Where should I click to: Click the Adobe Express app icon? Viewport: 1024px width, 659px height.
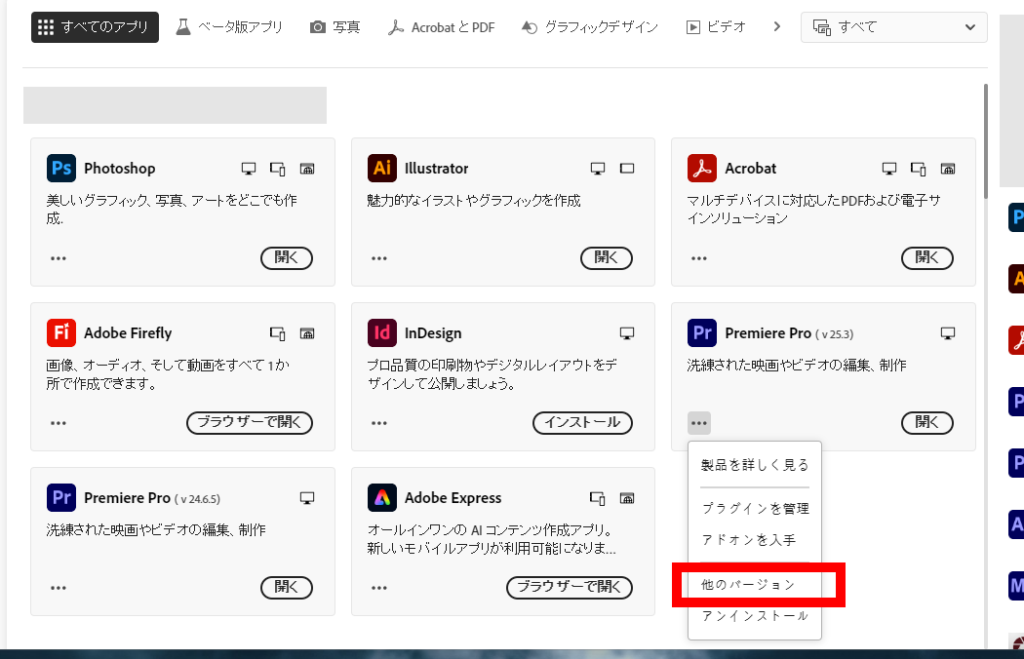pyautogui.click(x=382, y=498)
